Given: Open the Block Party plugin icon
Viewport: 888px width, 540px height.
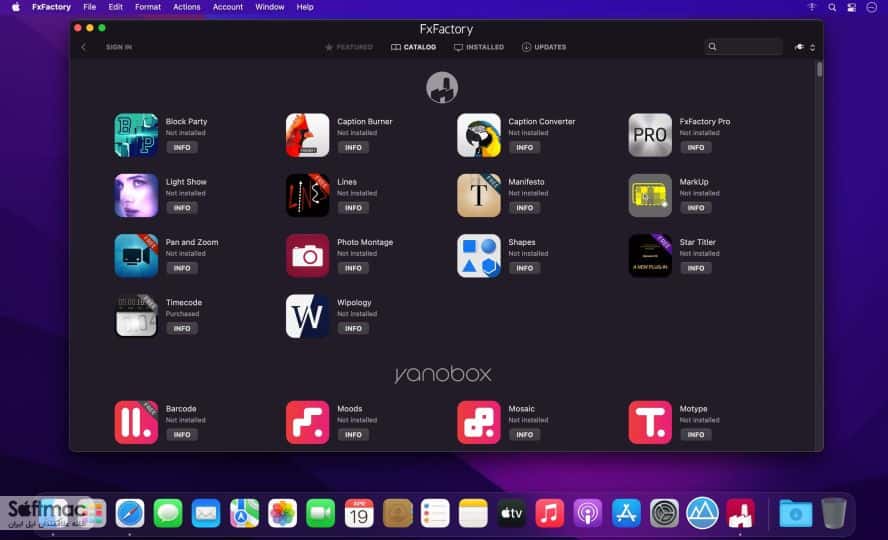Looking at the screenshot, I should pos(136,135).
